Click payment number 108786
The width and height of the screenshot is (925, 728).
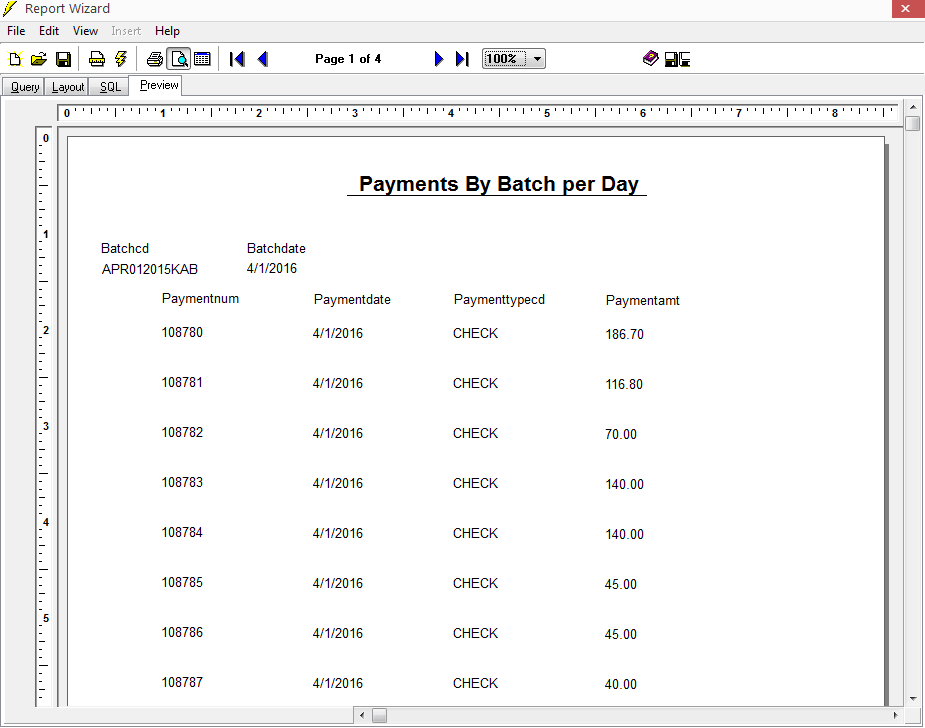pos(182,632)
